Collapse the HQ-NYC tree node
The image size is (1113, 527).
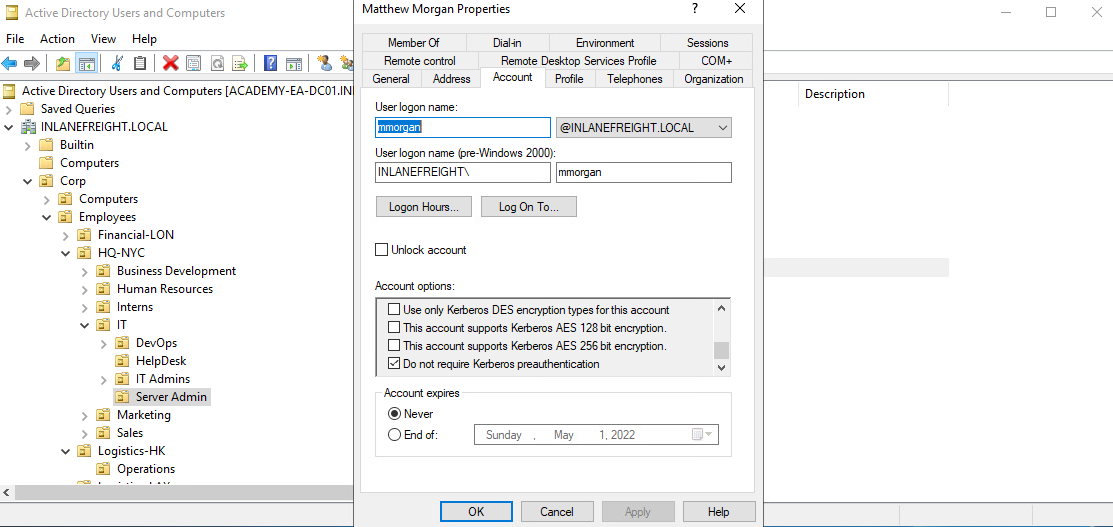click(65, 253)
